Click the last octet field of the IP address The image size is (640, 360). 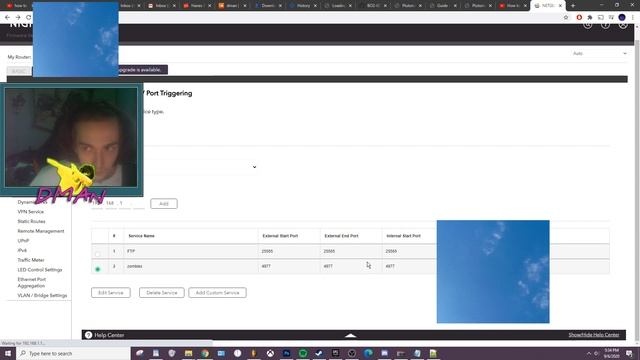pyautogui.click(x=139, y=203)
